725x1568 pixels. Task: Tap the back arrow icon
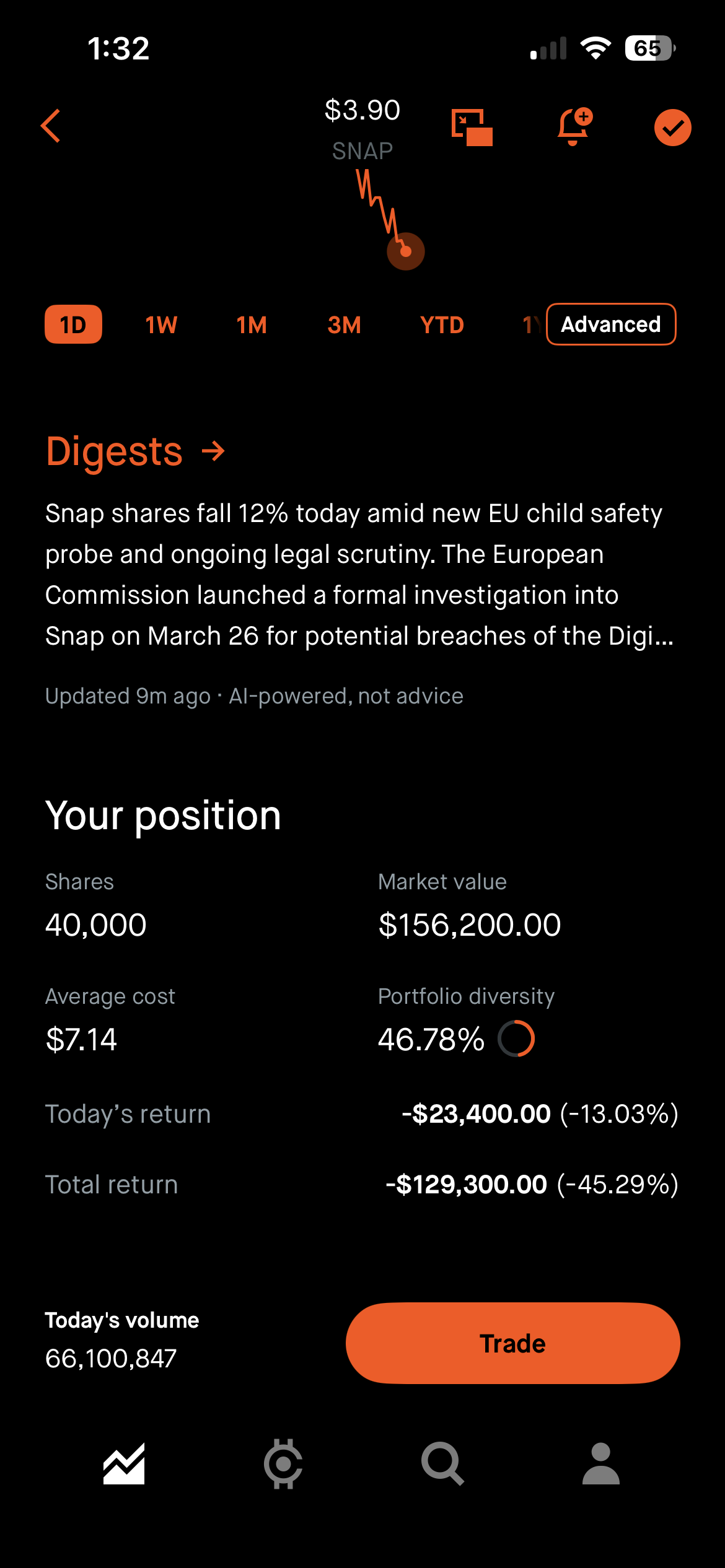coord(51,126)
